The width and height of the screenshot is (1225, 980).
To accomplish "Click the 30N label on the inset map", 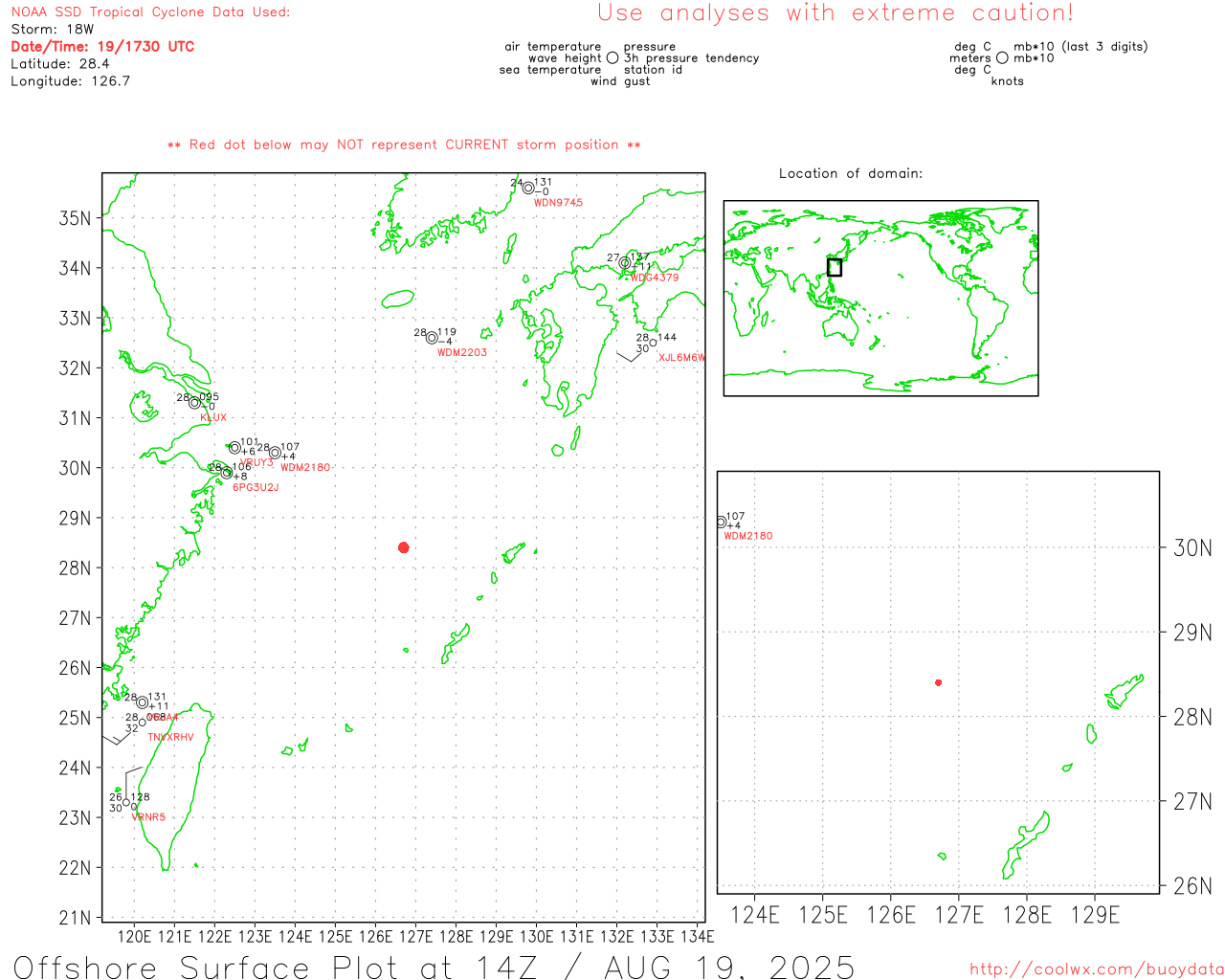I will pyautogui.click(x=1192, y=548).
